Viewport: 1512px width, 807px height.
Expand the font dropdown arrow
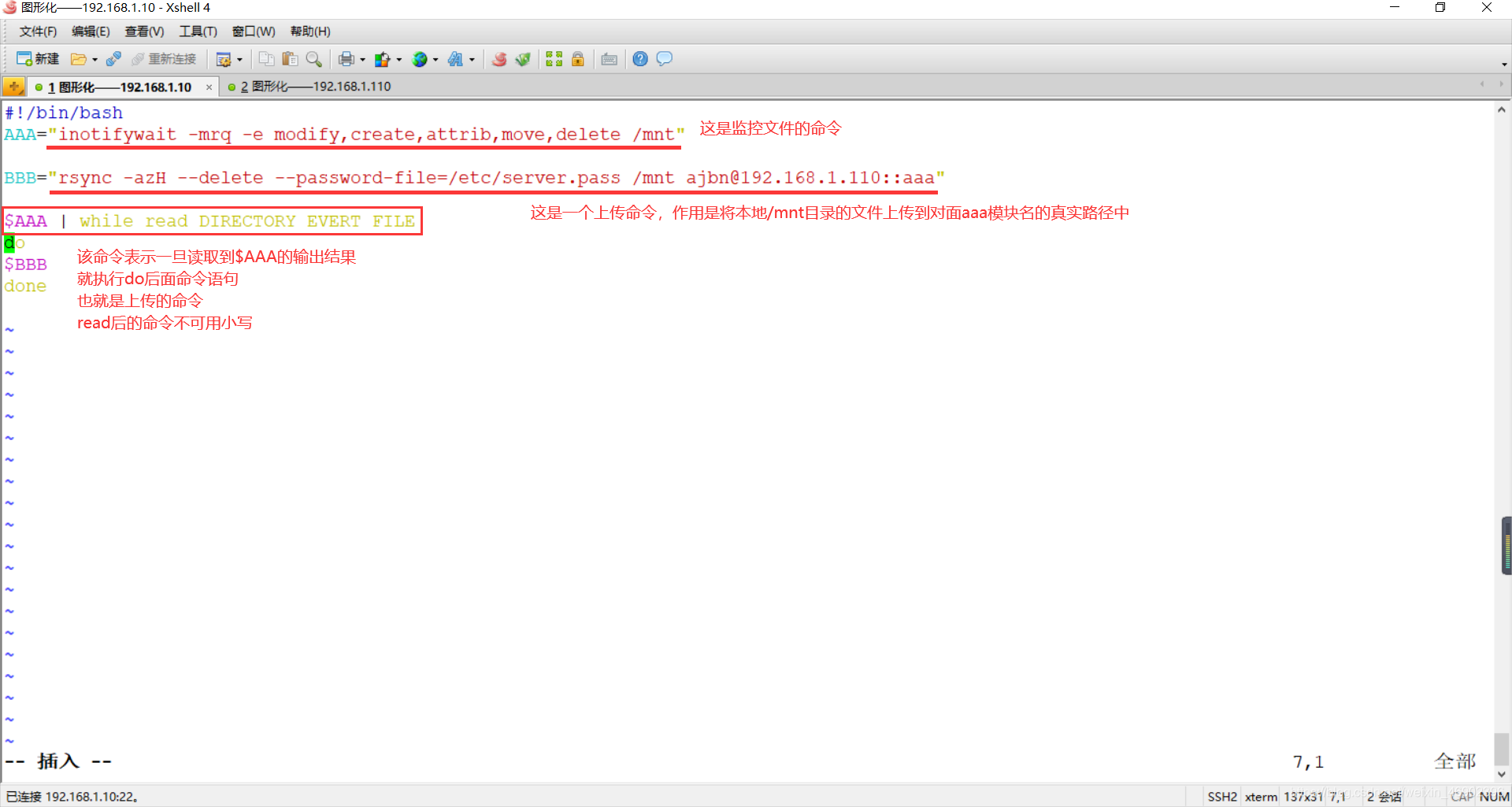click(x=472, y=60)
